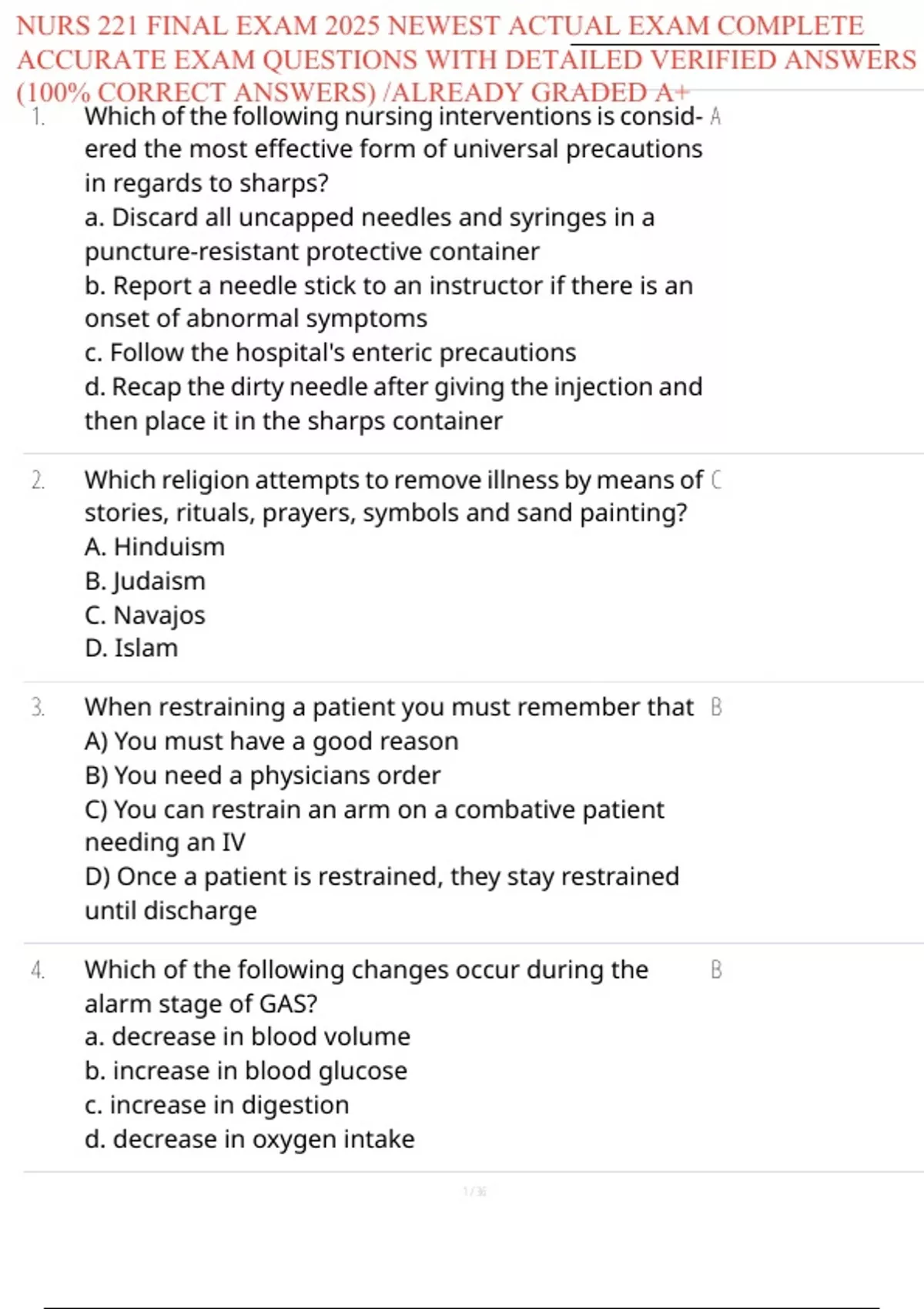Choose 'increase in digestion' option

tap(217, 1105)
